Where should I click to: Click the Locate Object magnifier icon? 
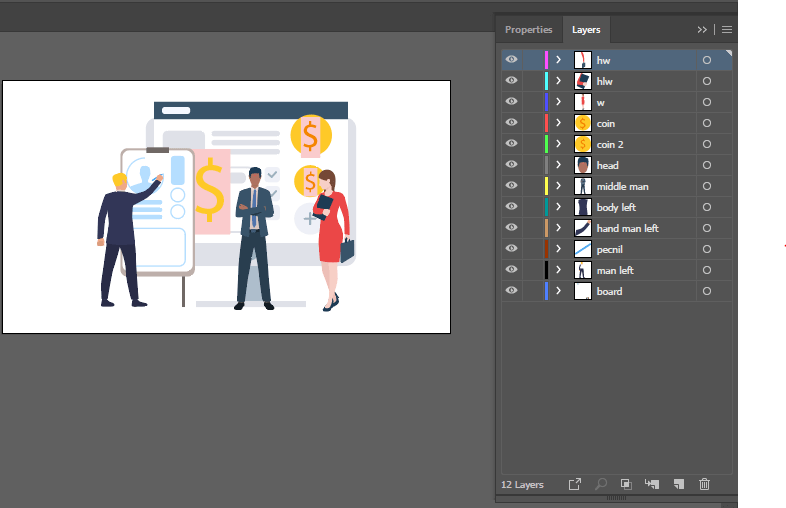coord(601,484)
